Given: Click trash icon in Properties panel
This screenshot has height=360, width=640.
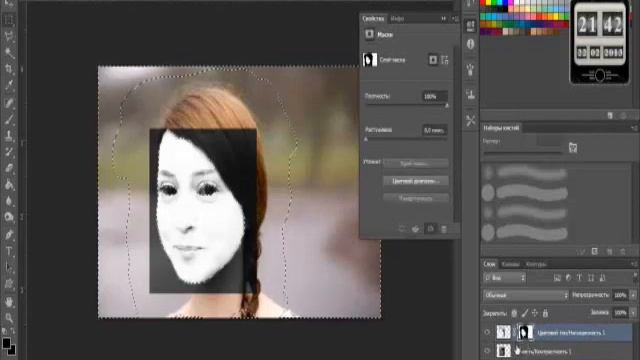Looking at the screenshot, I should [444, 229].
